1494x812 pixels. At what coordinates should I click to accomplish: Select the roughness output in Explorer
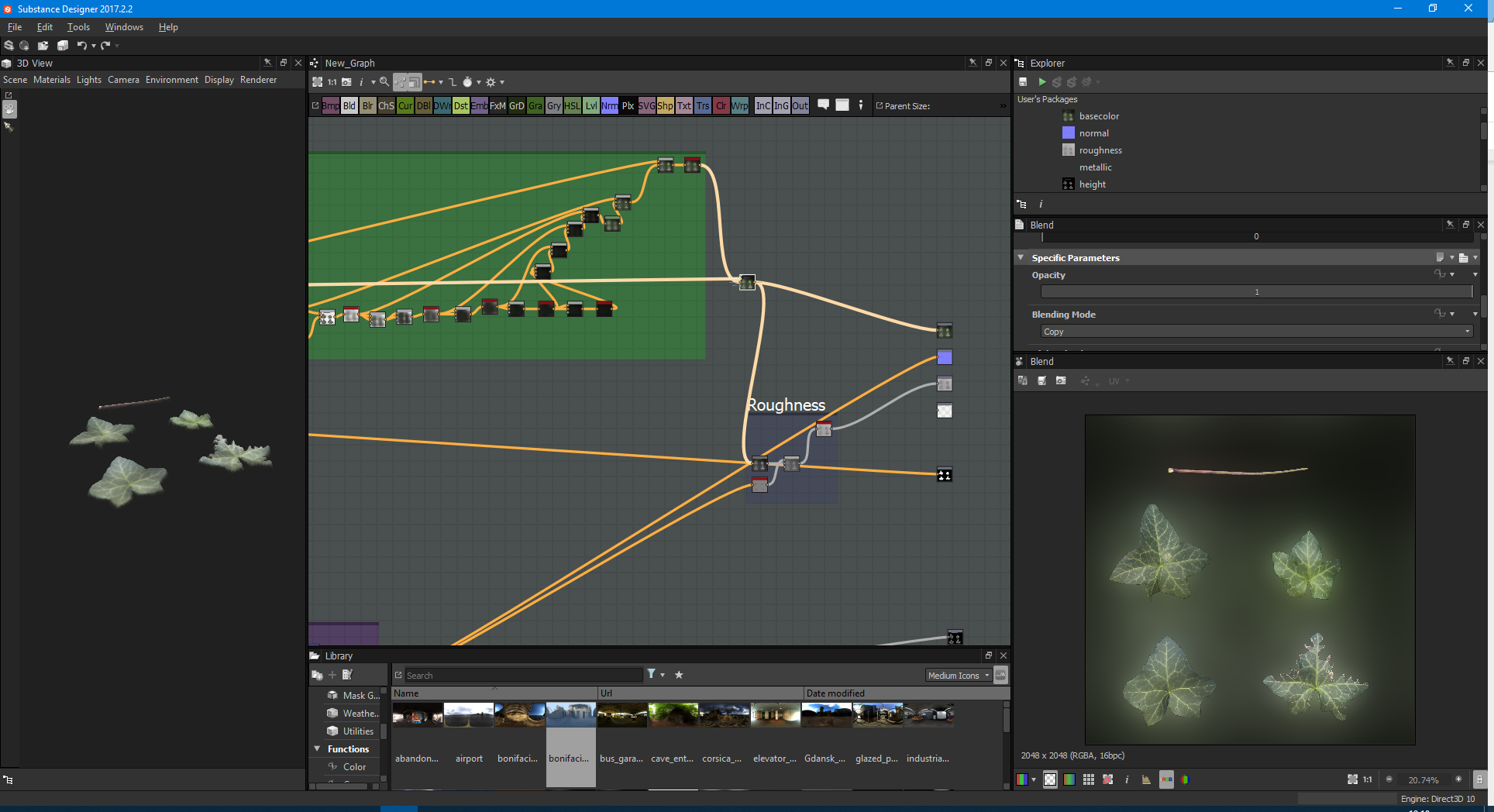1100,150
